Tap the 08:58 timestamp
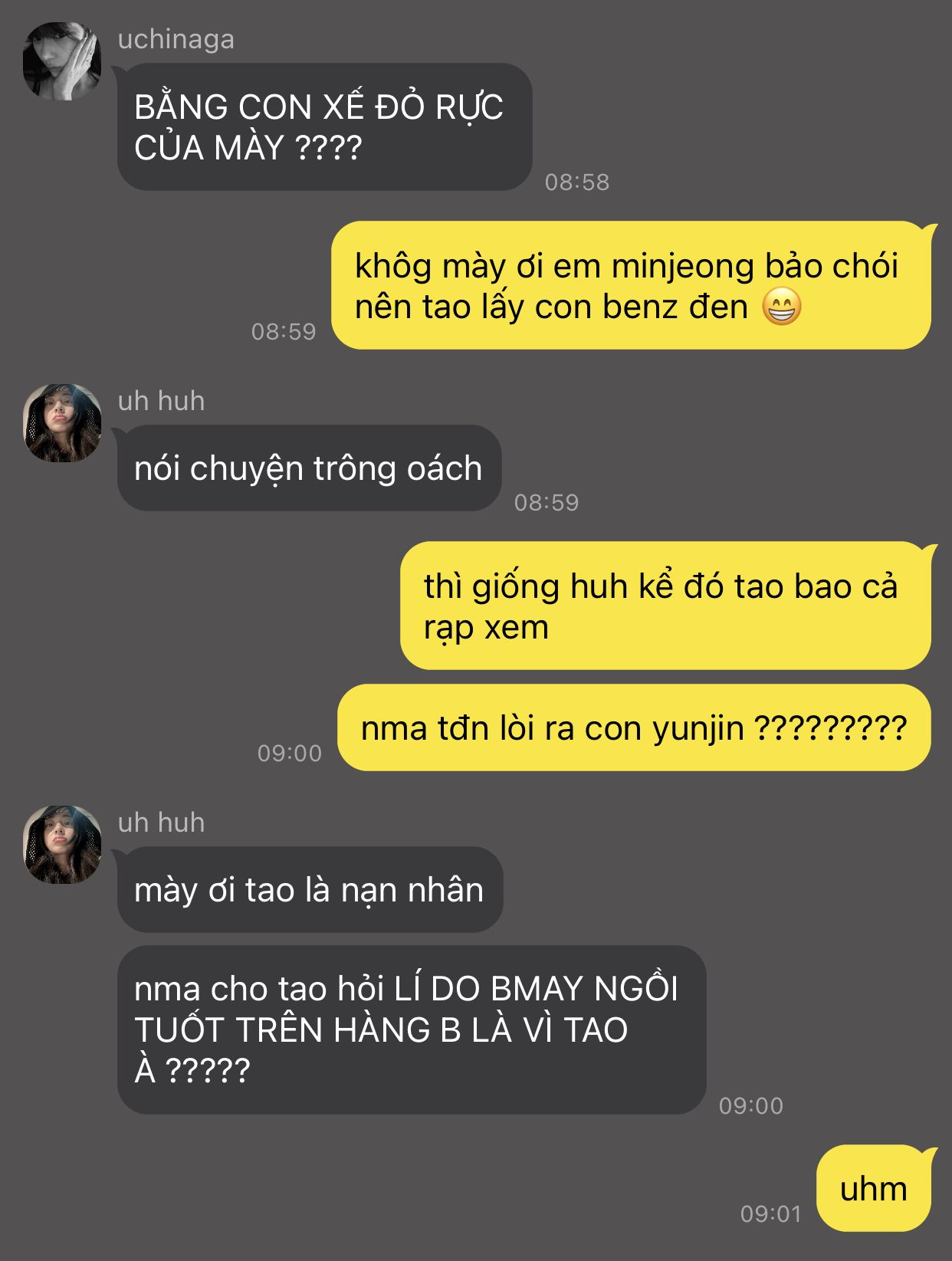Screen dimensions: 952x1261 click(577, 182)
